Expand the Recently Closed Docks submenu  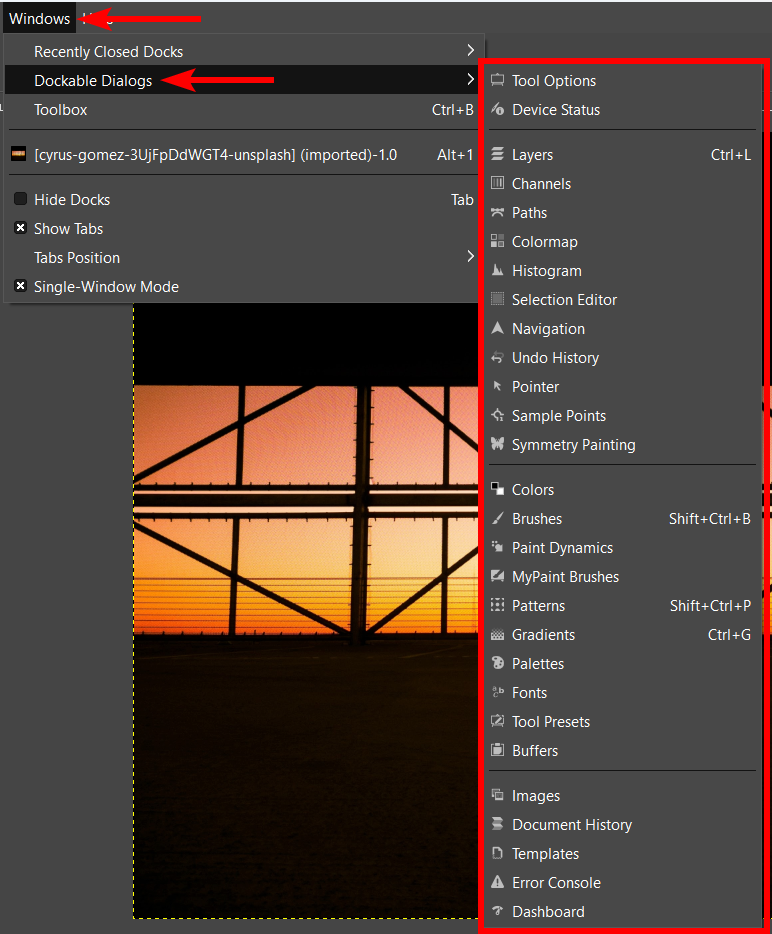click(470, 51)
